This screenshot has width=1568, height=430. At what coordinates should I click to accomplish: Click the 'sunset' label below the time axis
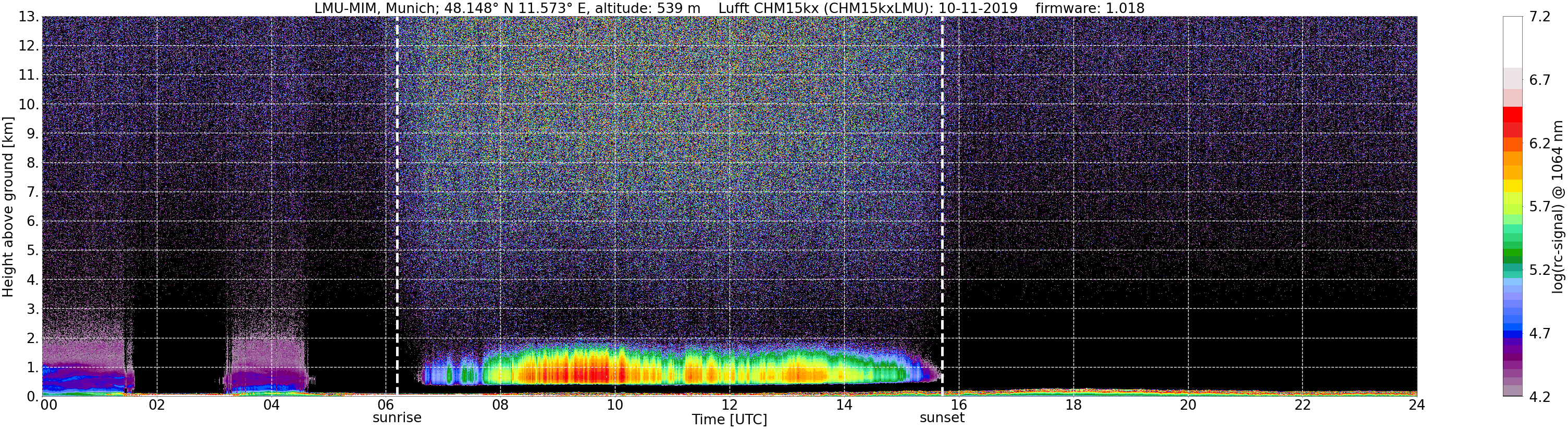tap(942, 418)
